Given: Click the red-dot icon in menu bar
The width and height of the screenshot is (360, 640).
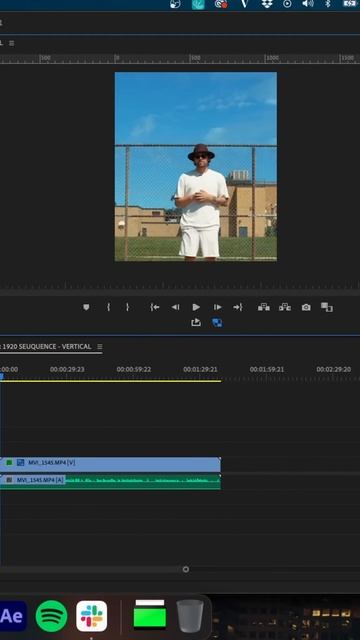Looking at the screenshot, I should tap(221, 4).
